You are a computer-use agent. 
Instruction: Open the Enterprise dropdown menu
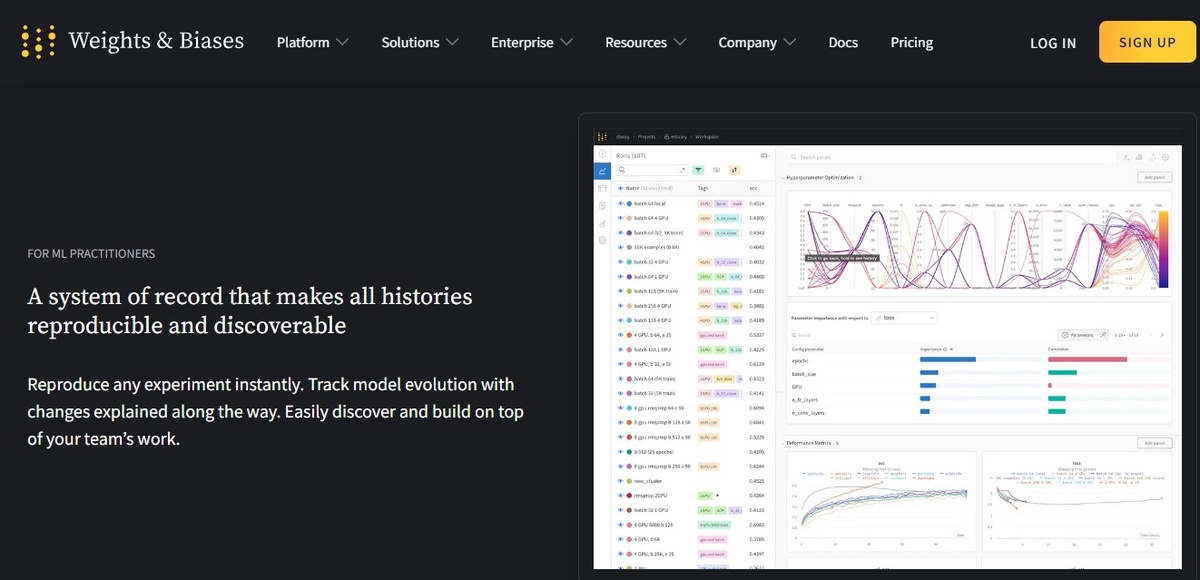[532, 42]
